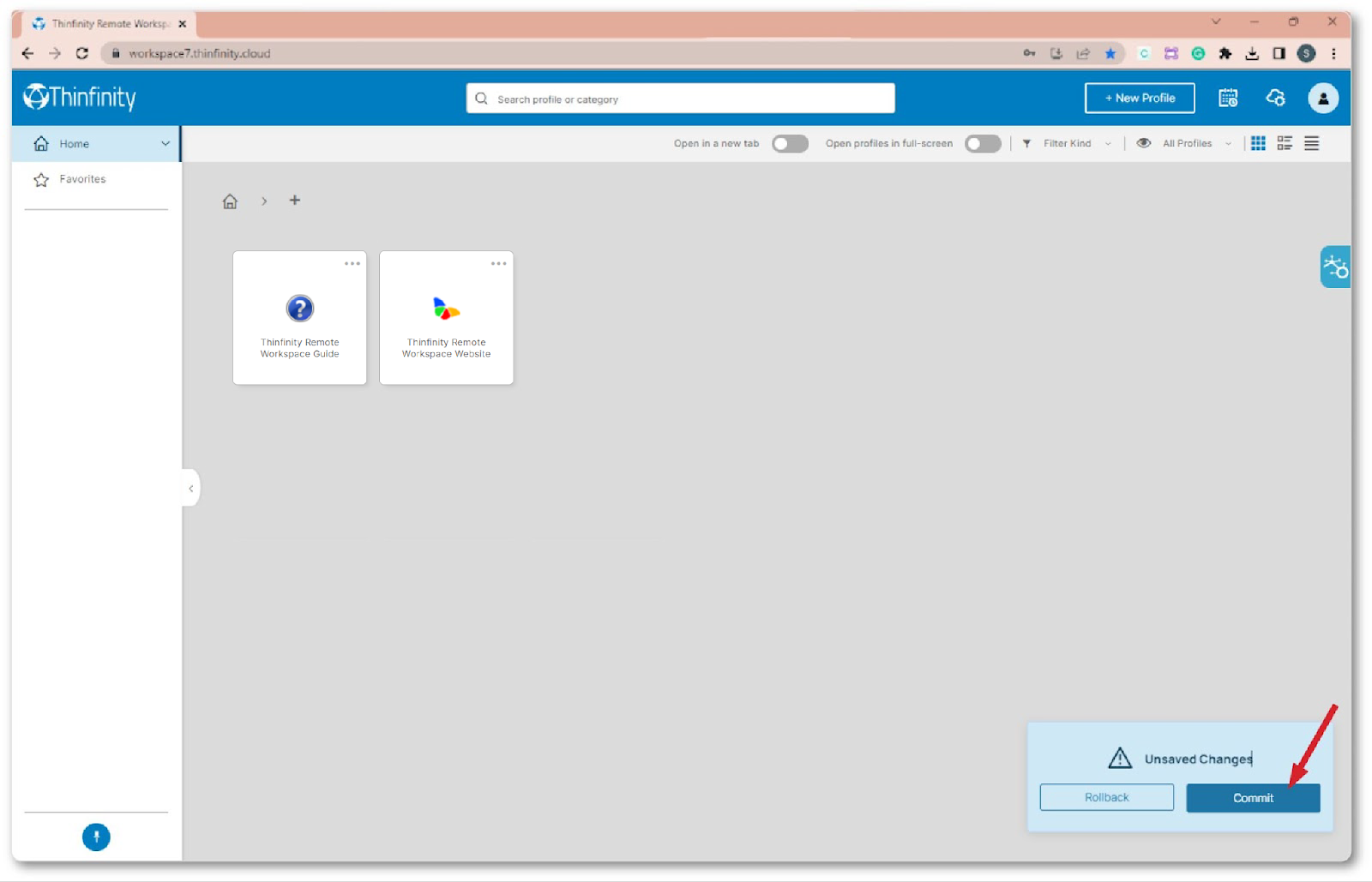
Task: Switch to large grid view
Action: [1258, 143]
